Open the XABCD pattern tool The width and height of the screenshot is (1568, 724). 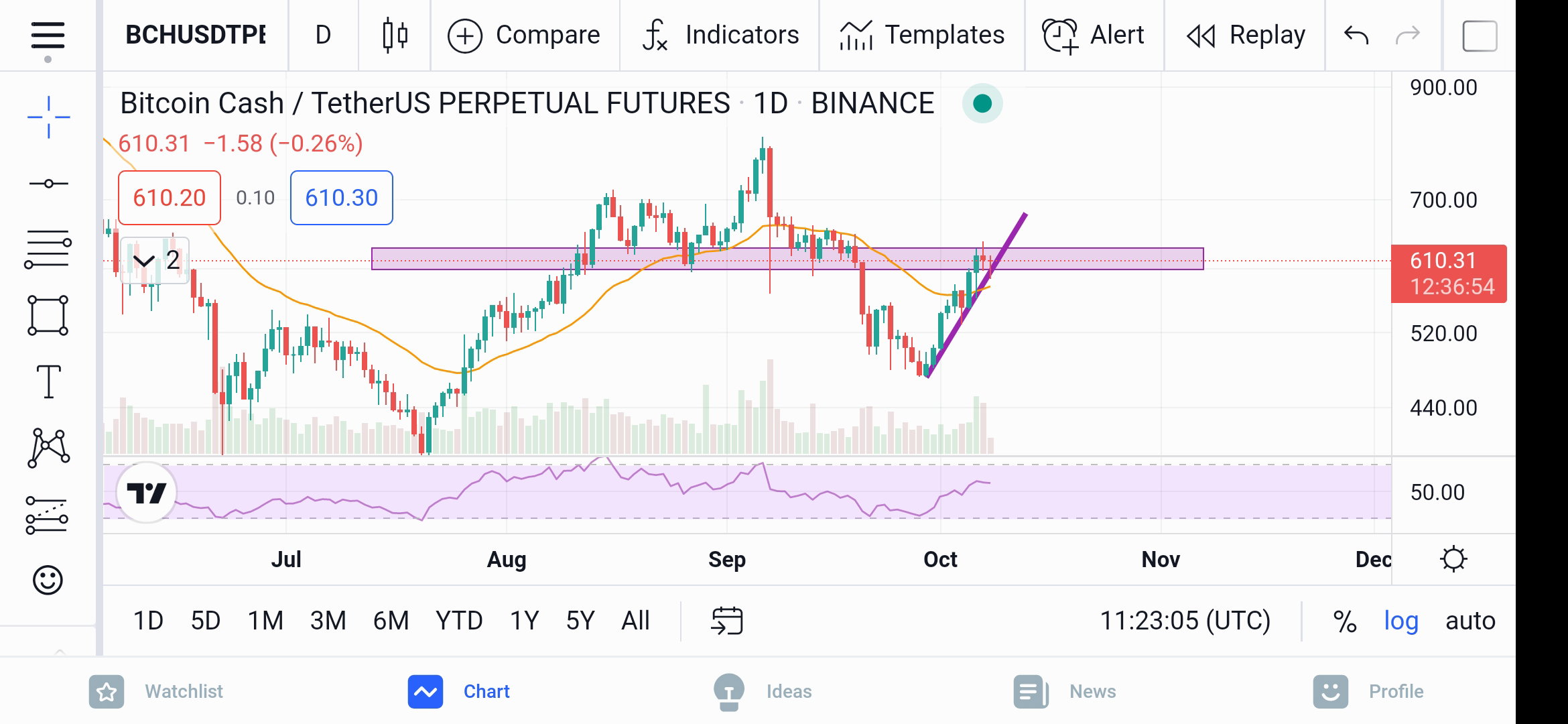coord(48,447)
